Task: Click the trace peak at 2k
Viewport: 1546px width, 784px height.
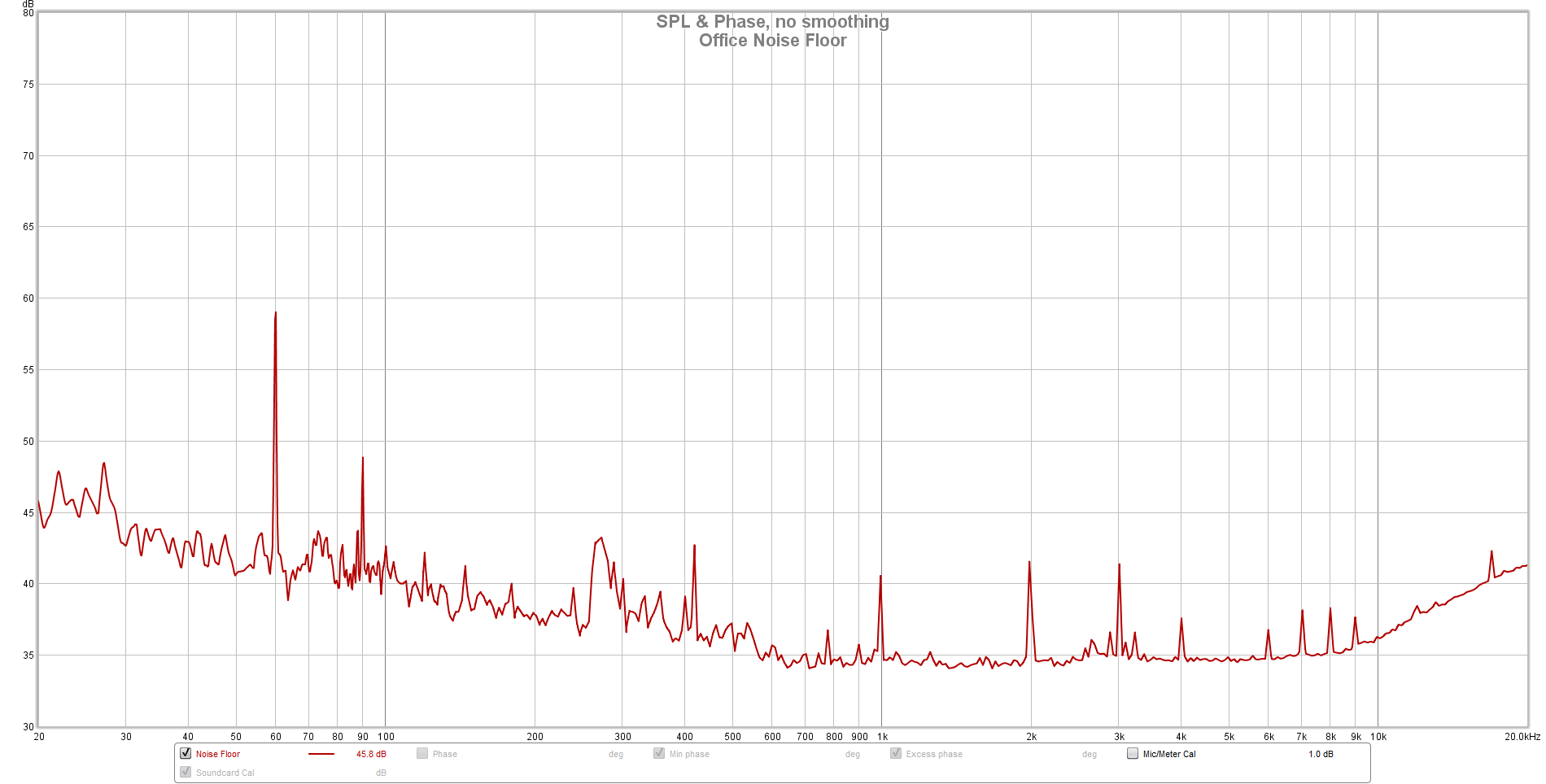Action: (x=1029, y=562)
